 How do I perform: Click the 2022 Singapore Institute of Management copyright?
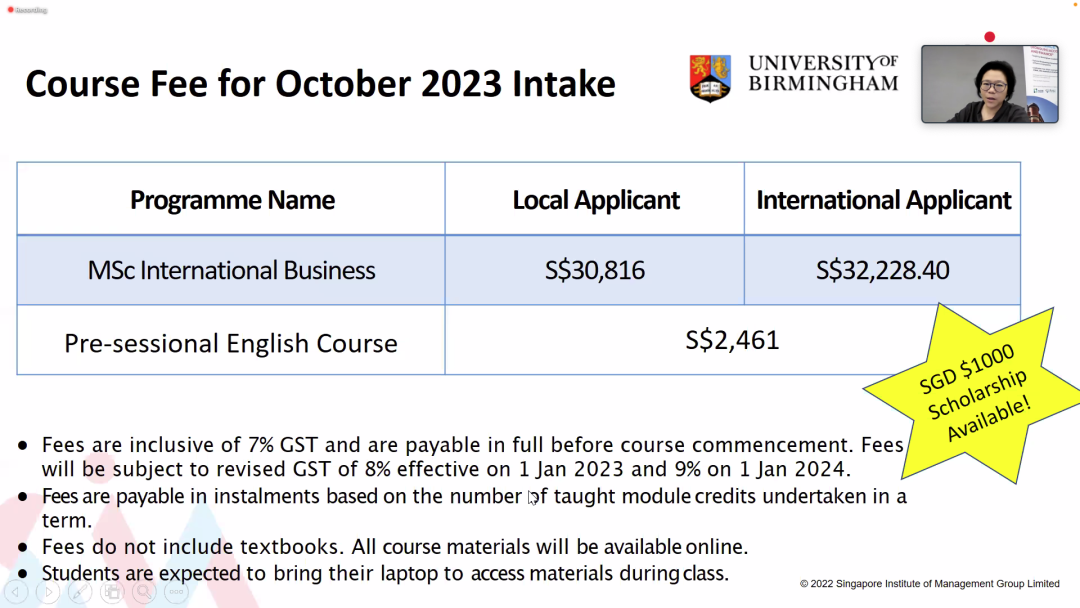[x=929, y=584]
